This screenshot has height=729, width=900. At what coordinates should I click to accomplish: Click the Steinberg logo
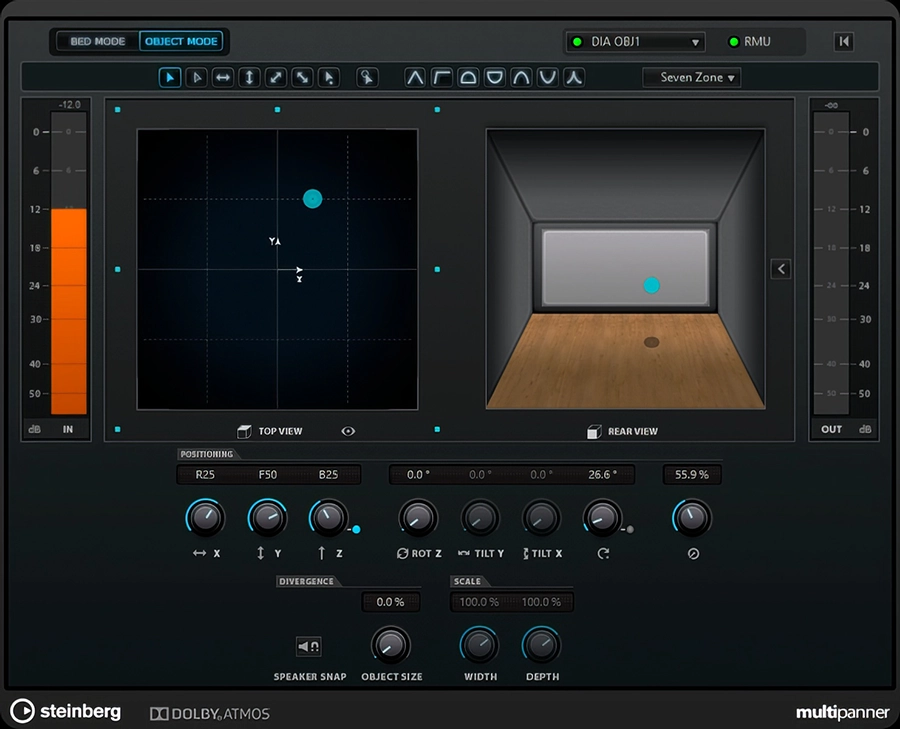[x=65, y=711]
